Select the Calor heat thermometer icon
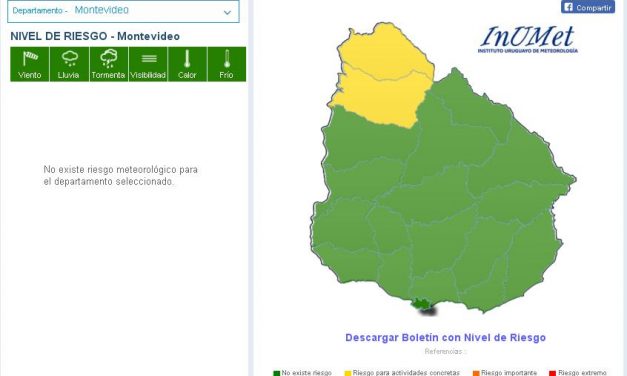 coord(187,64)
